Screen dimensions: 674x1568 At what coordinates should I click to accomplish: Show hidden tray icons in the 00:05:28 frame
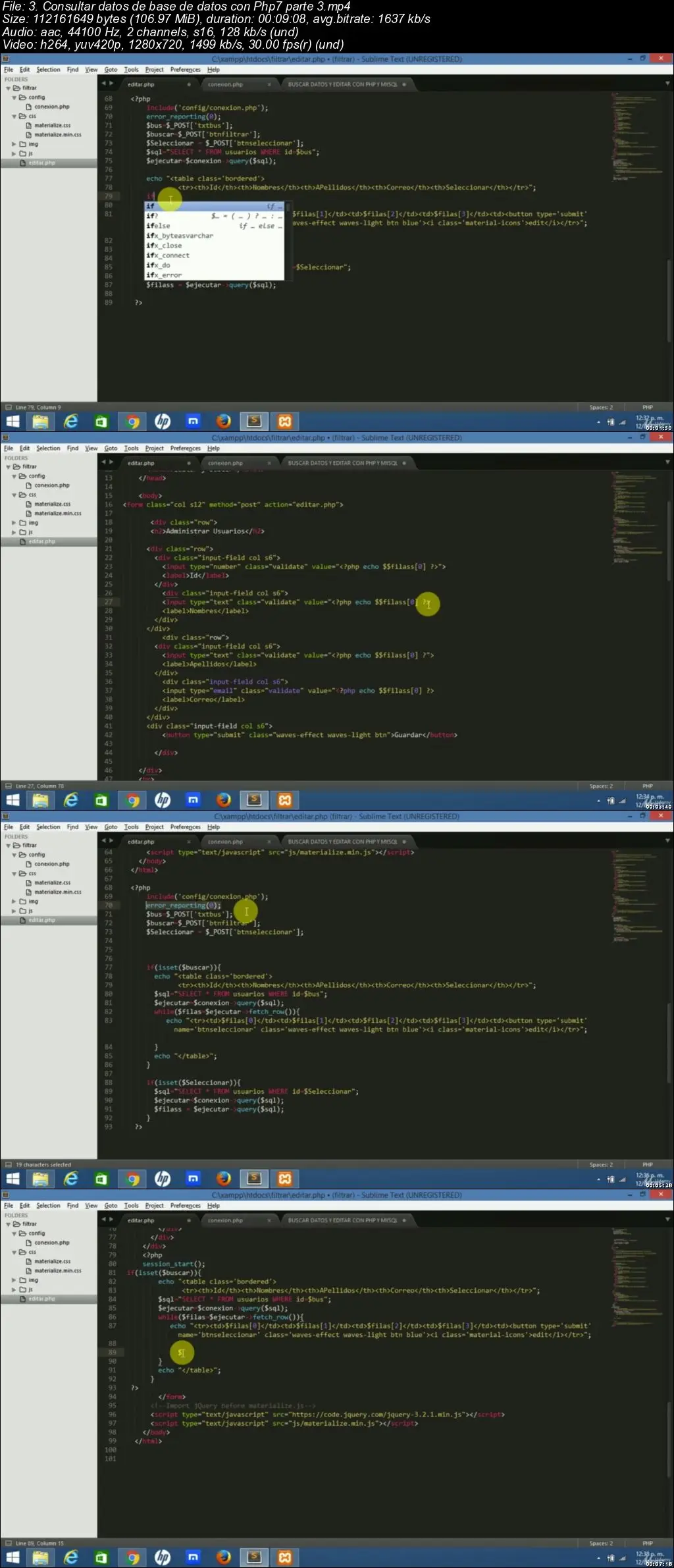pos(599,1180)
